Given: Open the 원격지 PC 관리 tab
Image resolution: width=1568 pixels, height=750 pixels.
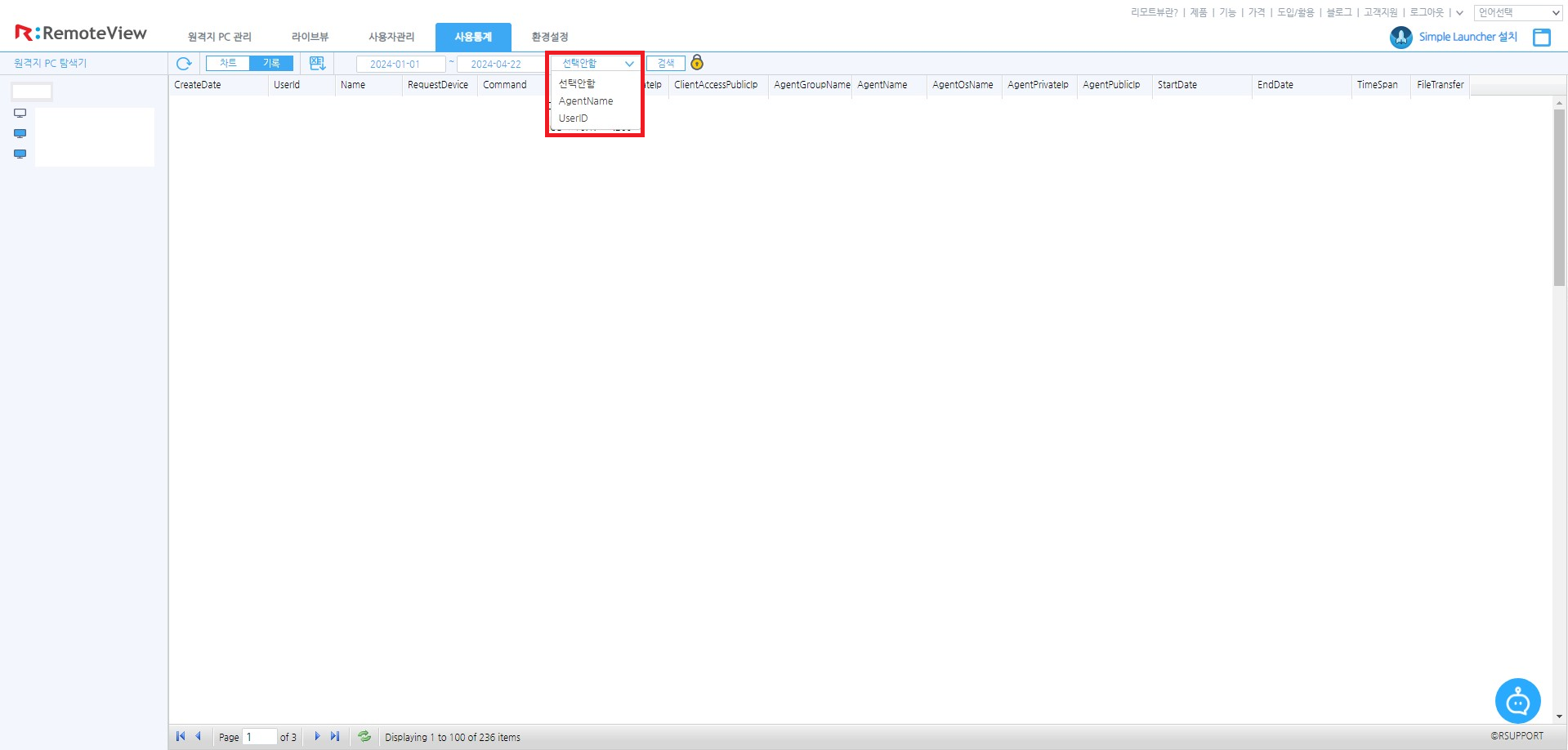Looking at the screenshot, I should point(219,37).
